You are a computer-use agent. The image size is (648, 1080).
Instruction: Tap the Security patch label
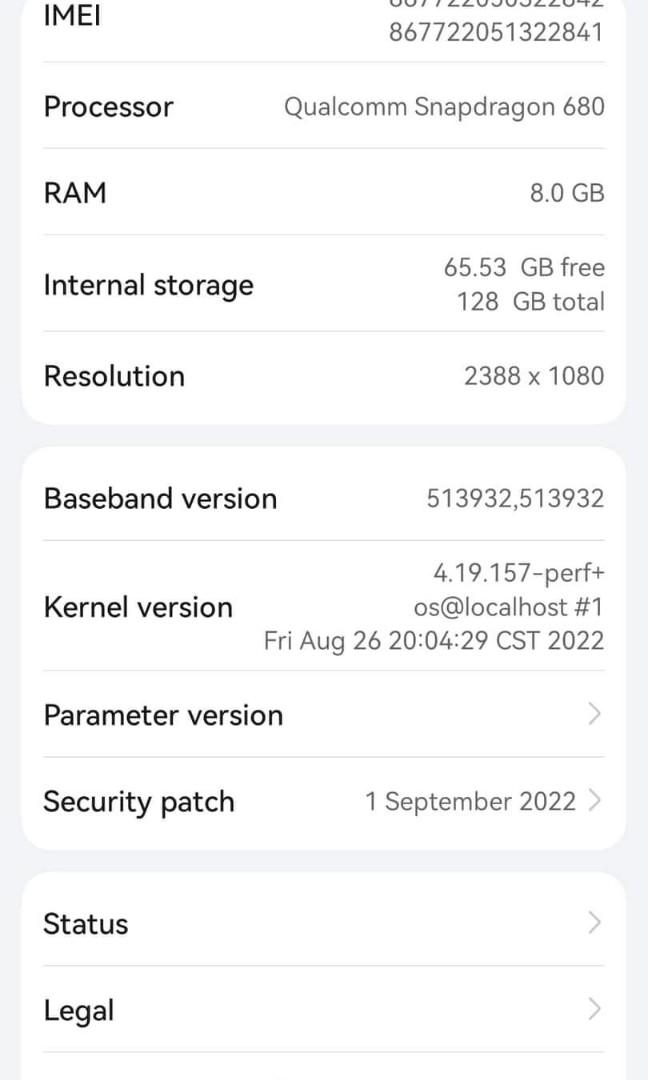[x=139, y=801]
